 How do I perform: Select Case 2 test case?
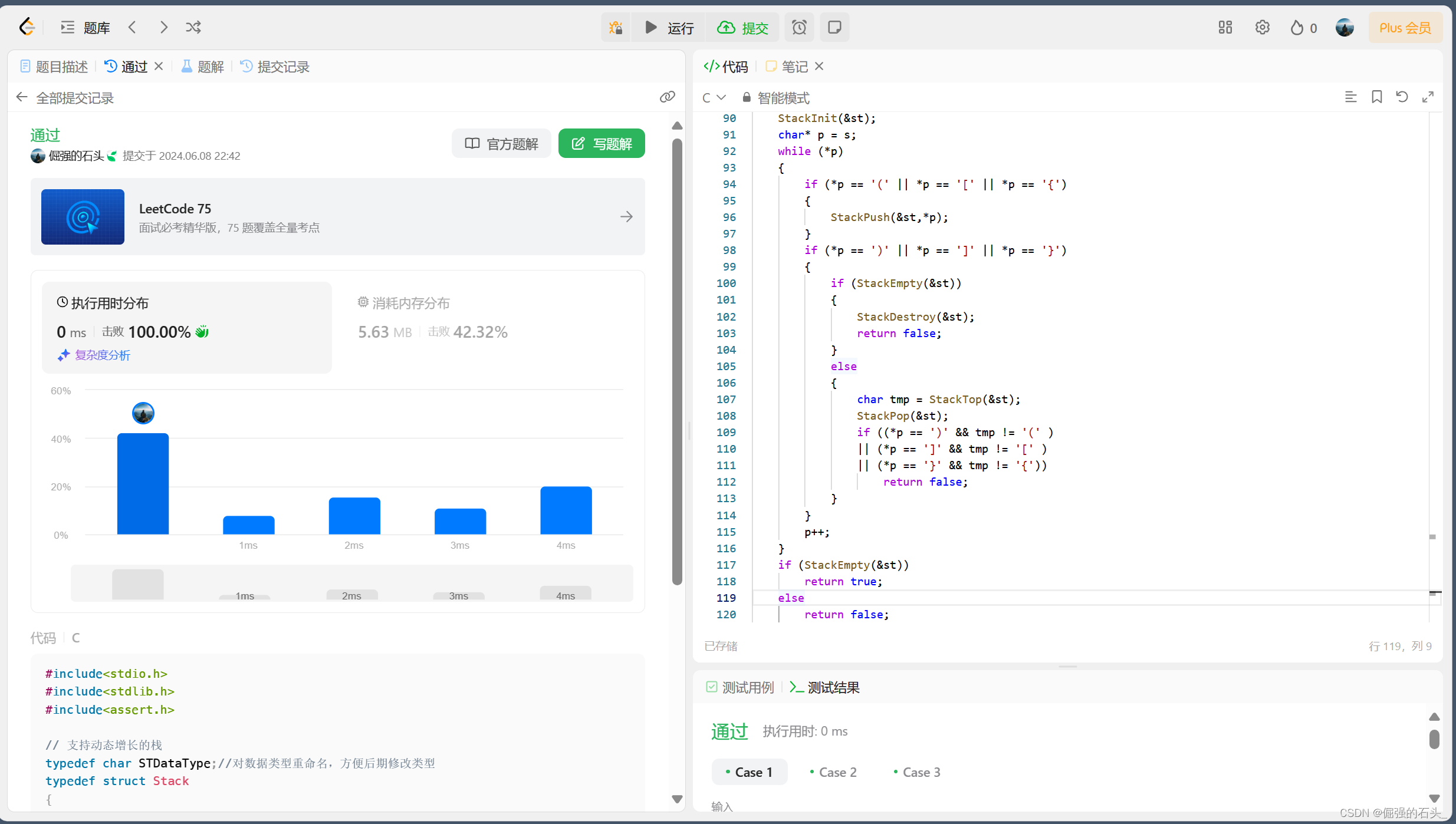833,772
